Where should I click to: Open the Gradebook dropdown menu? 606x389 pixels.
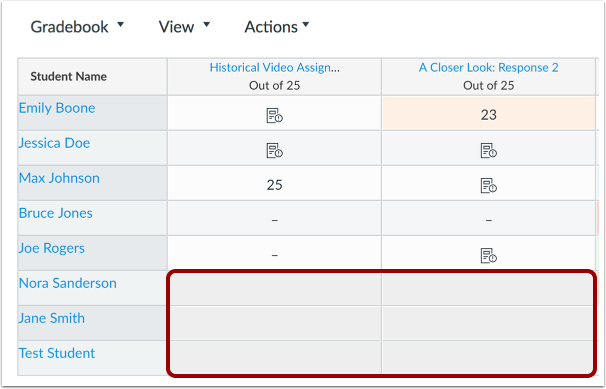[77, 27]
